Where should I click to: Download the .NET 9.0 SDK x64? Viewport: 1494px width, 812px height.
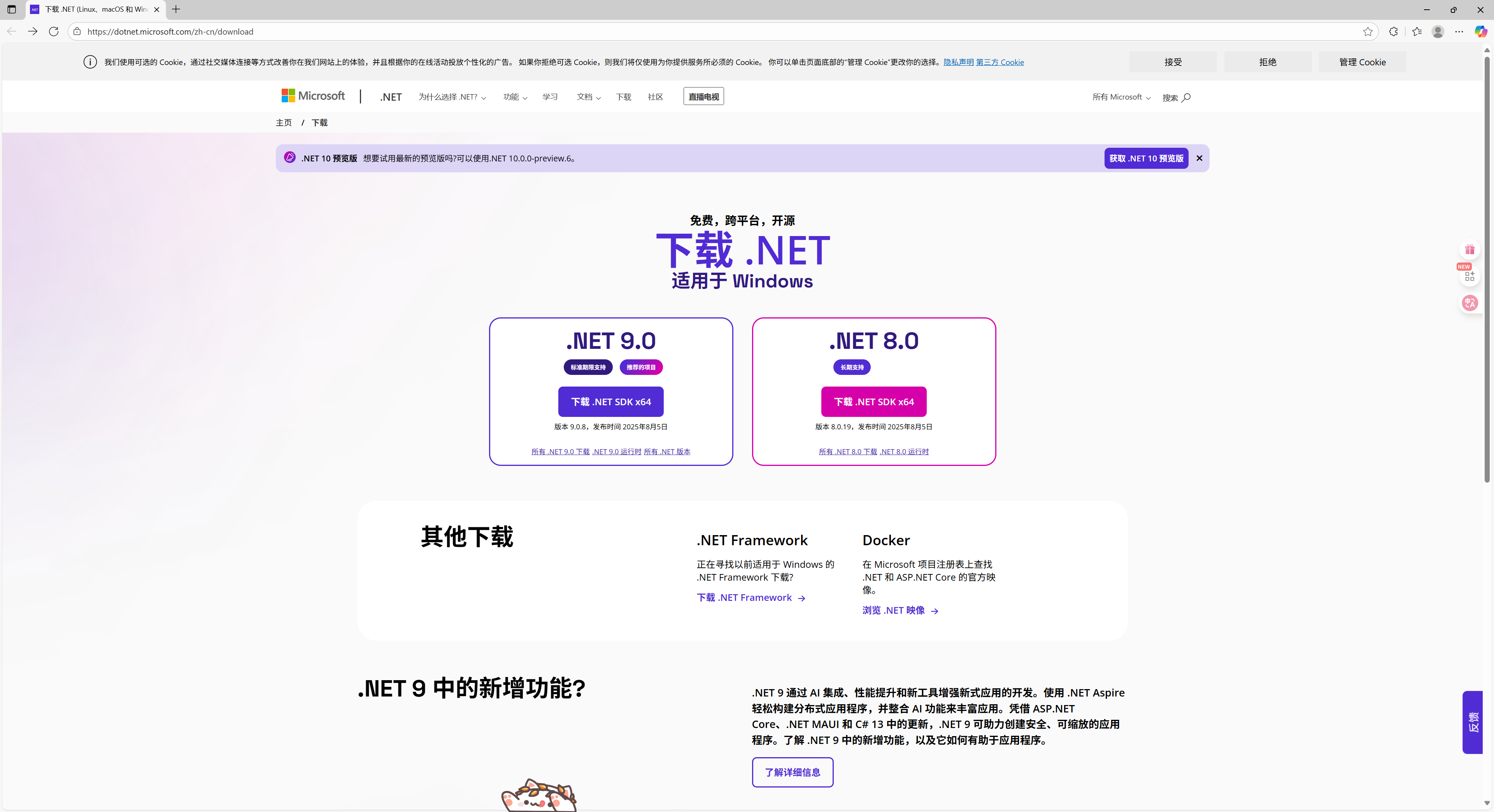(611, 402)
